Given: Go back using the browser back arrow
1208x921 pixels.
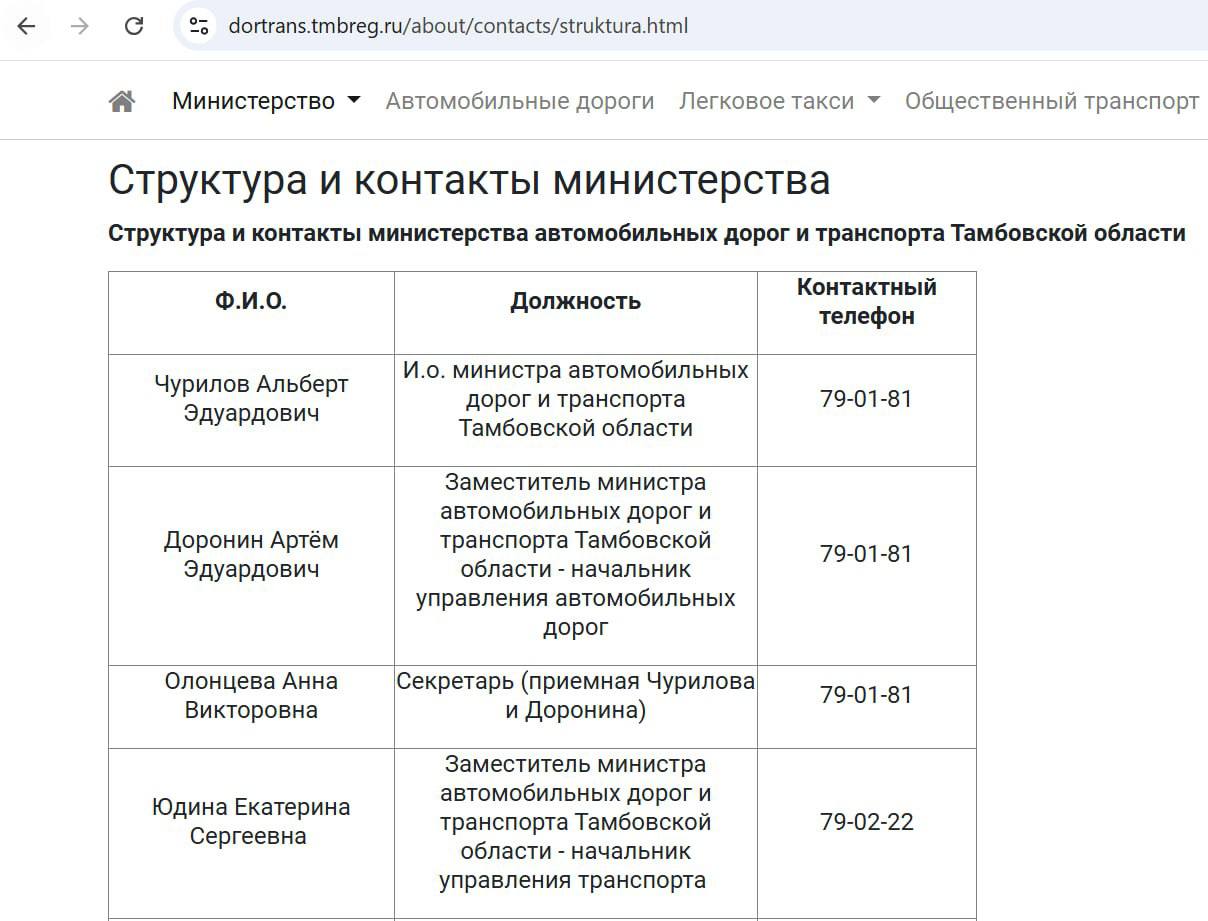Looking at the screenshot, I should (27, 26).
